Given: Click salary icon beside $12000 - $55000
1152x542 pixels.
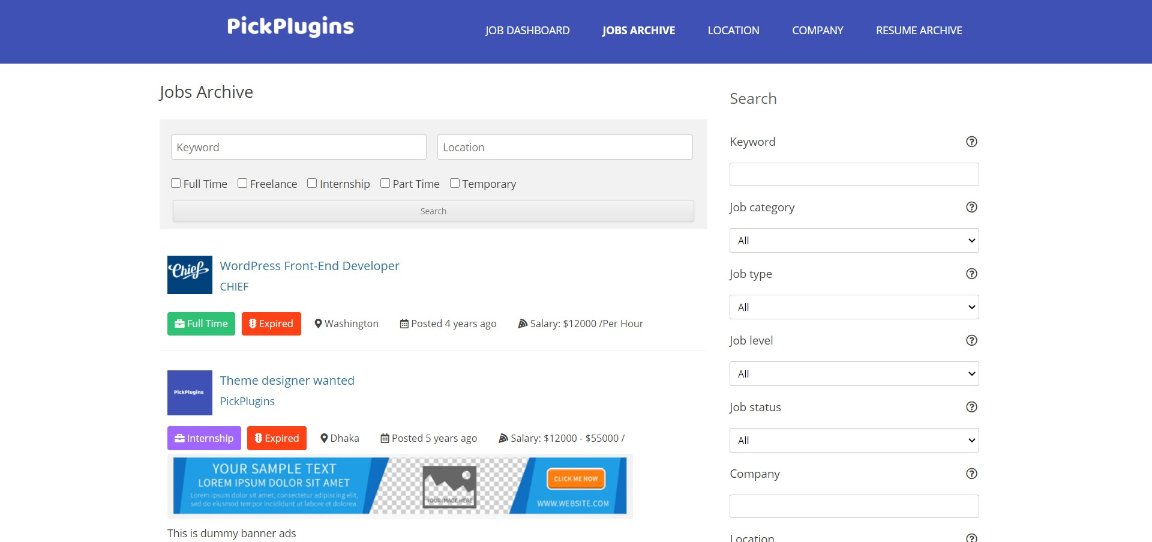Looking at the screenshot, I should [503, 438].
